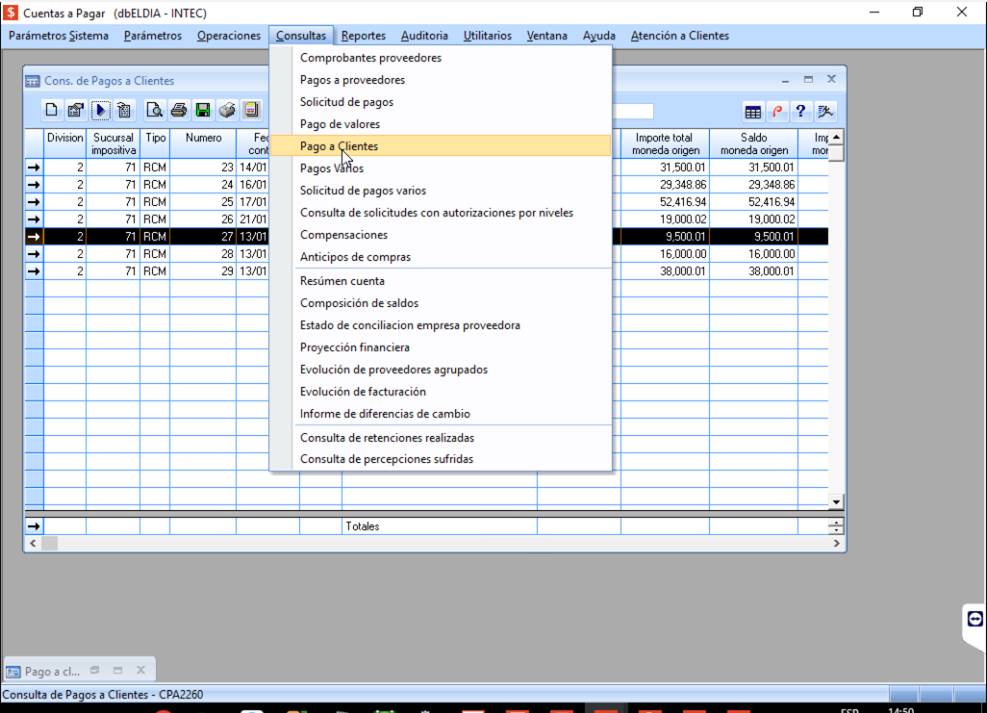Click the TeamViewer side panel icon

point(975,619)
